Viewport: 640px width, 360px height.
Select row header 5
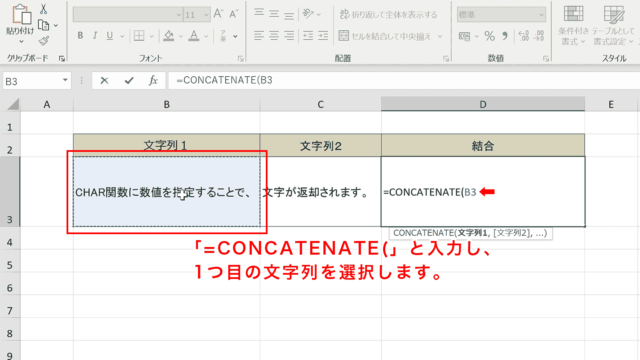pyautogui.click(x=10, y=265)
